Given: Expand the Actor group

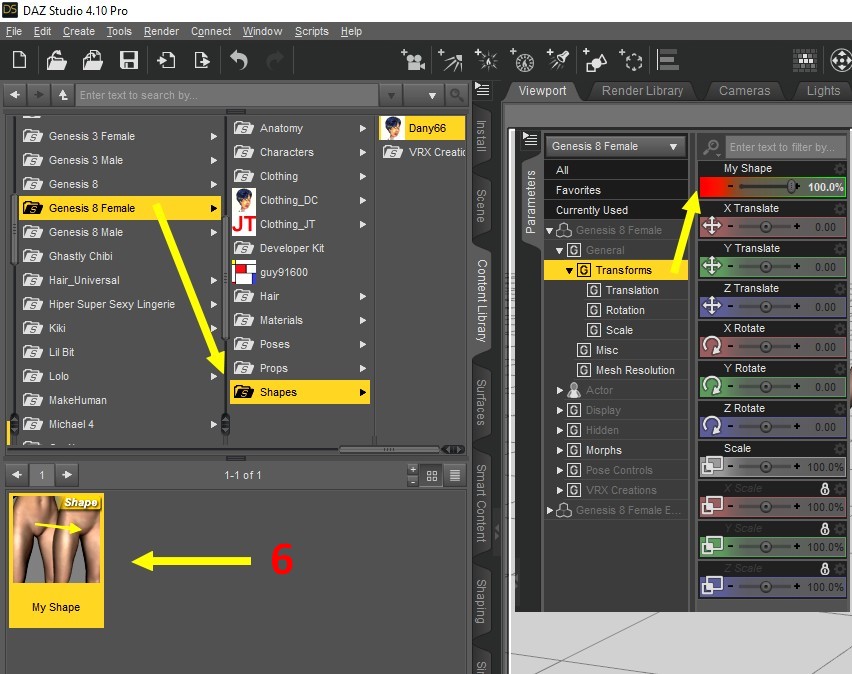Looking at the screenshot, I should coord(560,390).
